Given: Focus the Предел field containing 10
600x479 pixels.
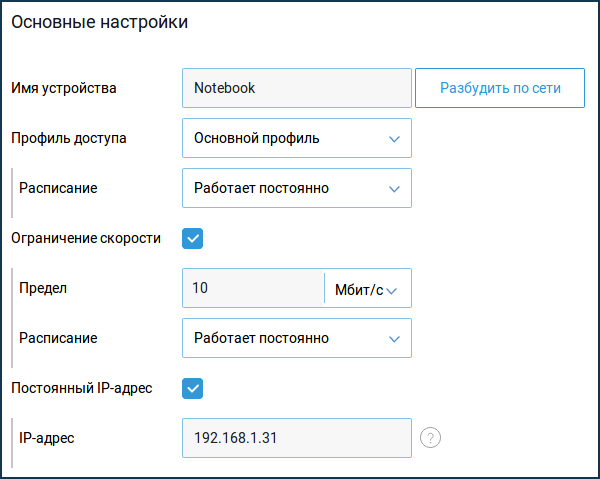Looking at the screenshot, I should tap(253, 289).
